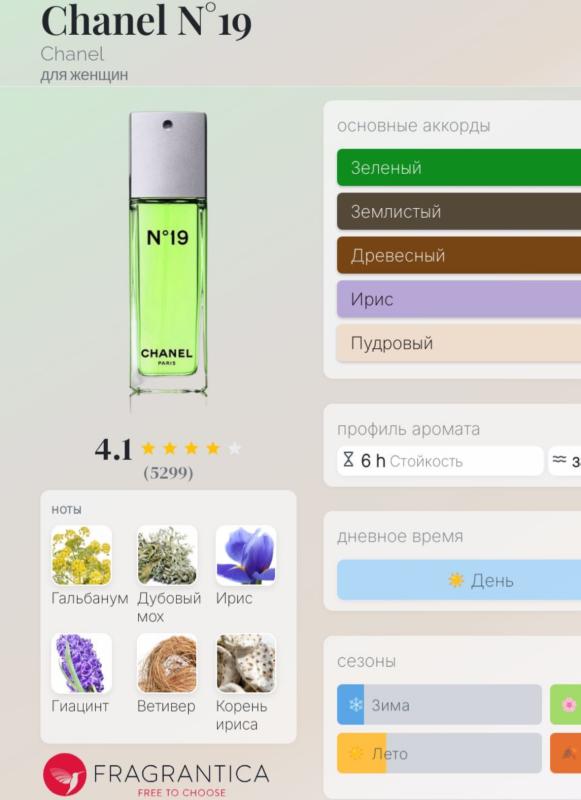This screenshot has width=581, height=800.
Task: Select the Землистый accord bar
Action: tap(459, 211)
